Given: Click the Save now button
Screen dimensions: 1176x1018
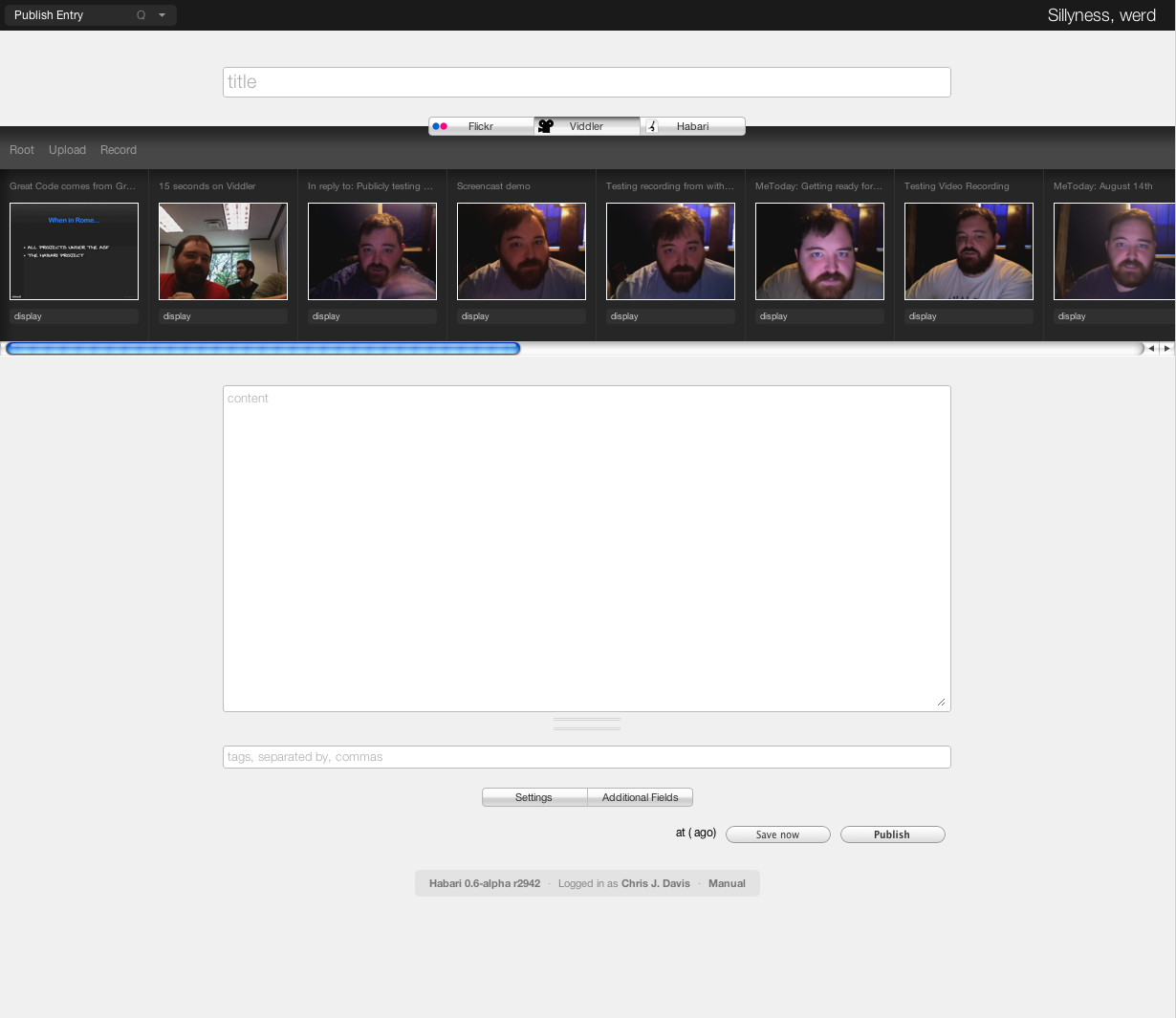Looking at the screenshot, I should [778, 834].
